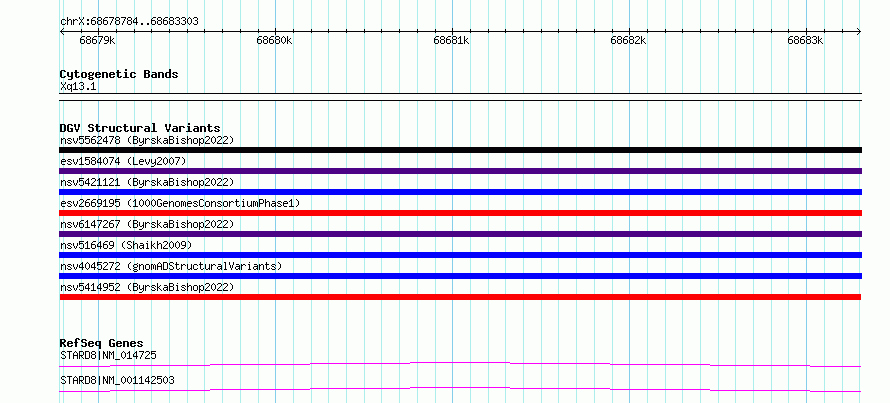
Task: Click the 68683k ruler tick label
Action: [x=805, y=40]
